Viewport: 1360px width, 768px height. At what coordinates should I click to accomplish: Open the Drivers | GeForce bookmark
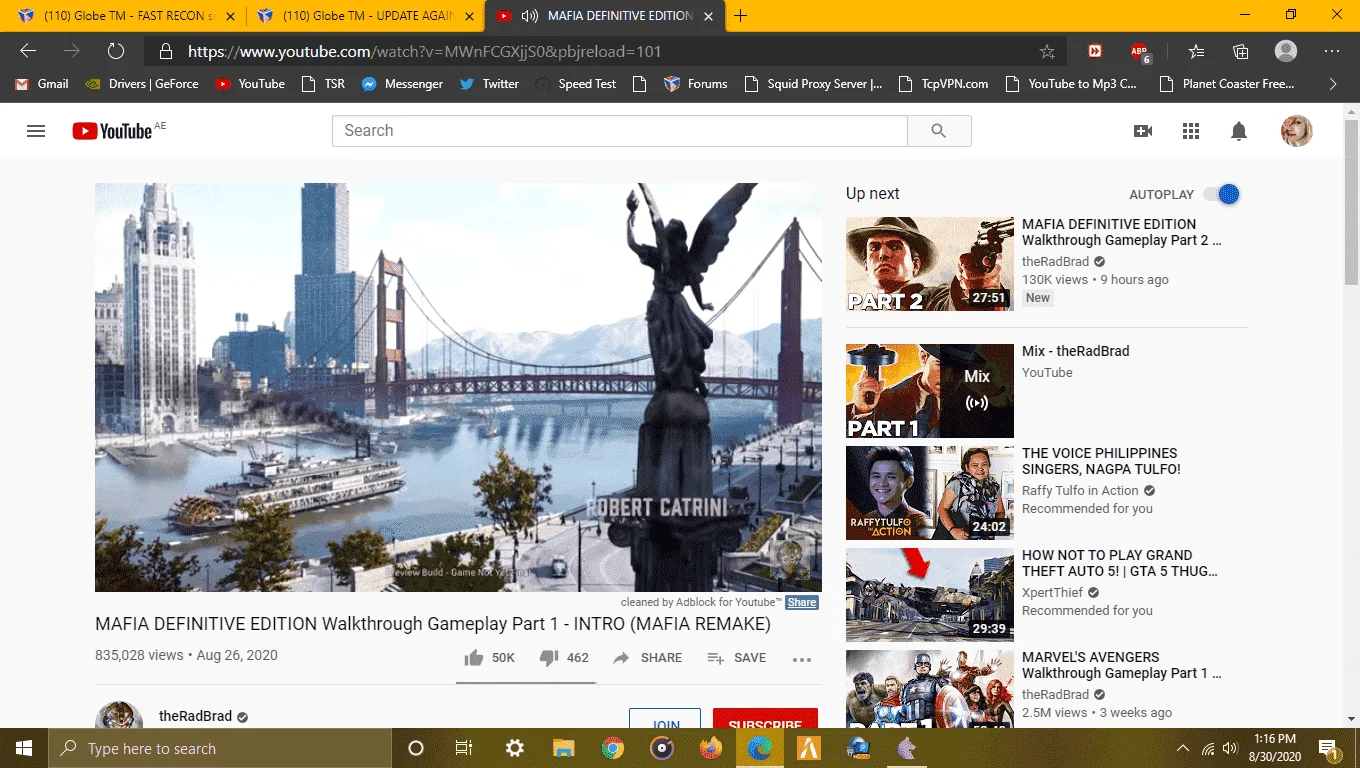click(142, 84)
